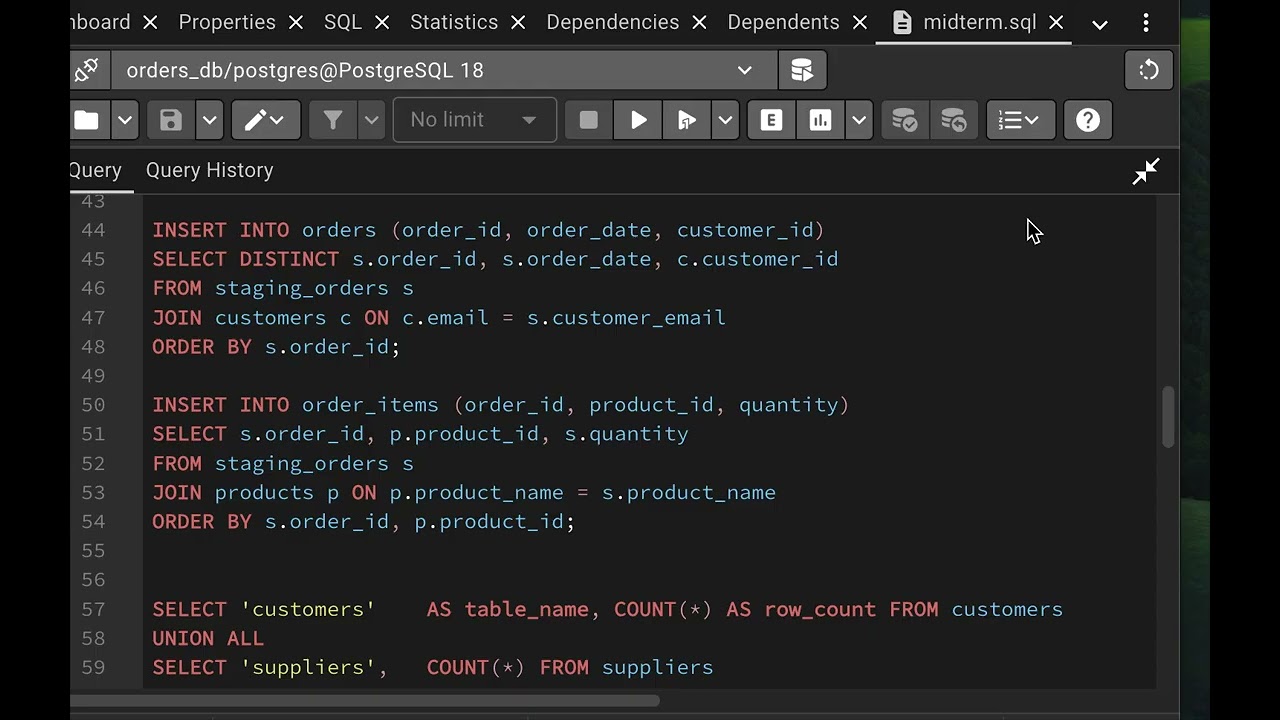Expand the Save File dropdown arrow
Screen dimensions: 1280x720
209,120
